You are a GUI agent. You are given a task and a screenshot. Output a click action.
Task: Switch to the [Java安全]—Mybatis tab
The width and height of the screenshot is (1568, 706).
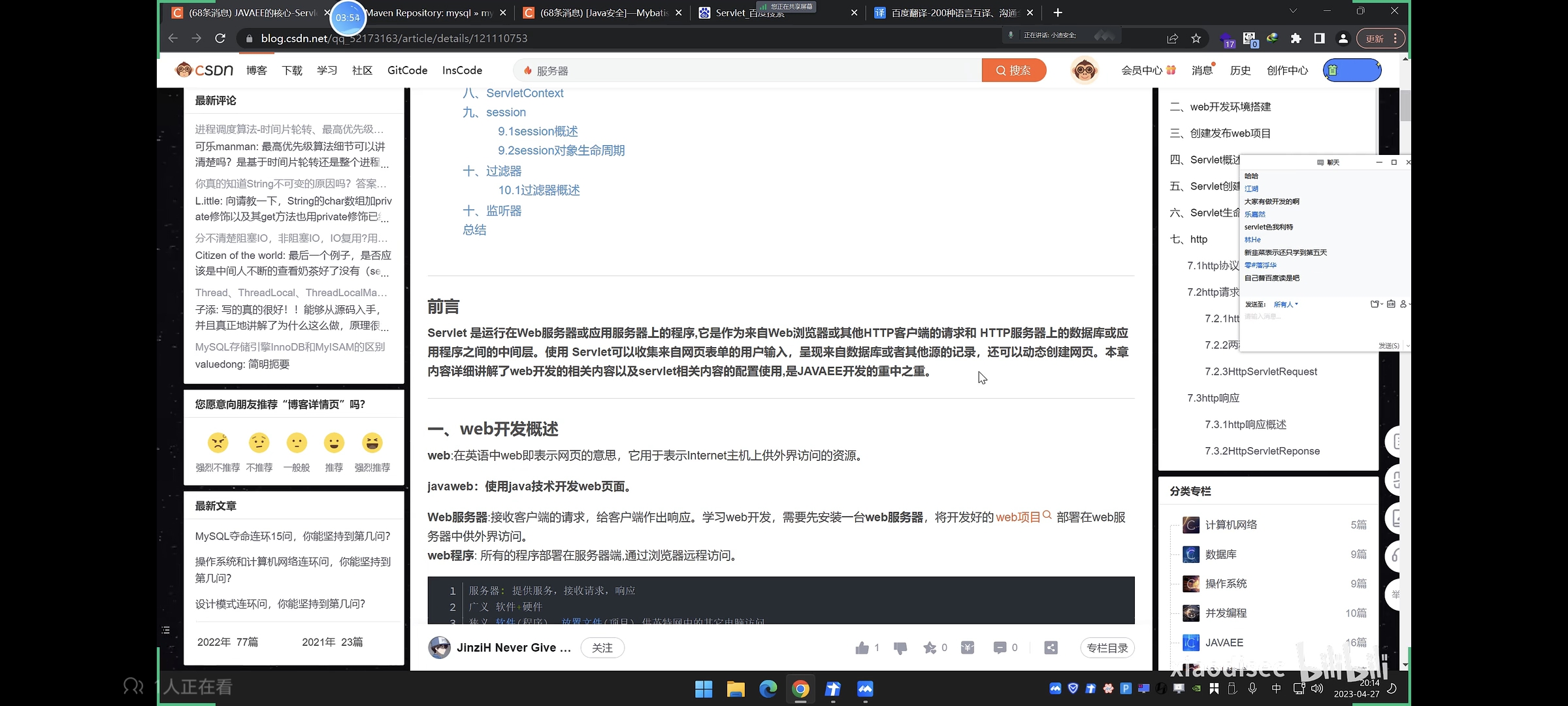point(604,12)
